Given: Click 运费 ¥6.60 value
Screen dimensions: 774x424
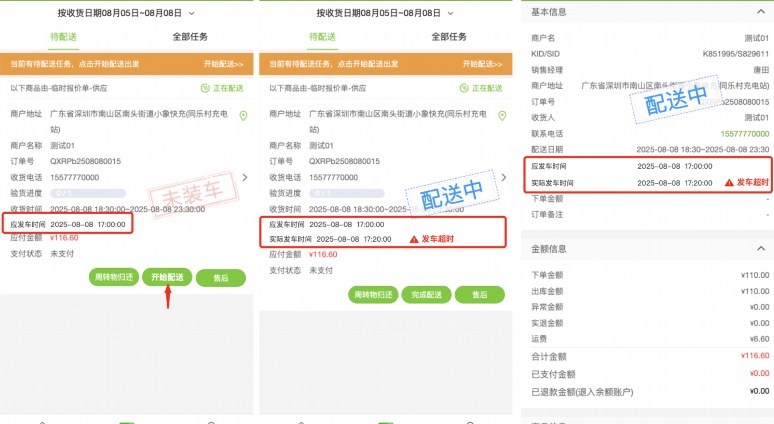Looking at the screenshot, I should pos(759,339).
